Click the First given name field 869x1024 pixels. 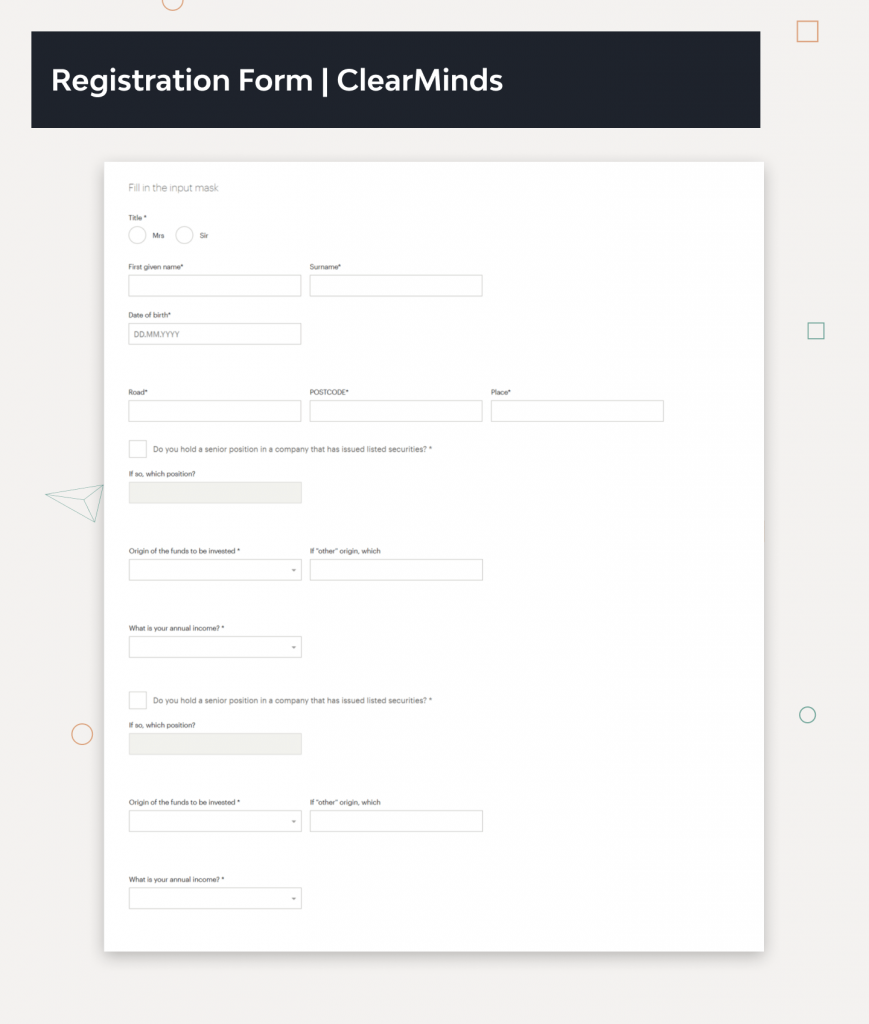[215, 286]
